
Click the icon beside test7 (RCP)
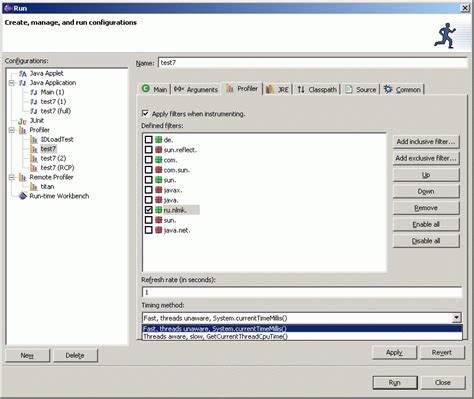coord(34,168)
